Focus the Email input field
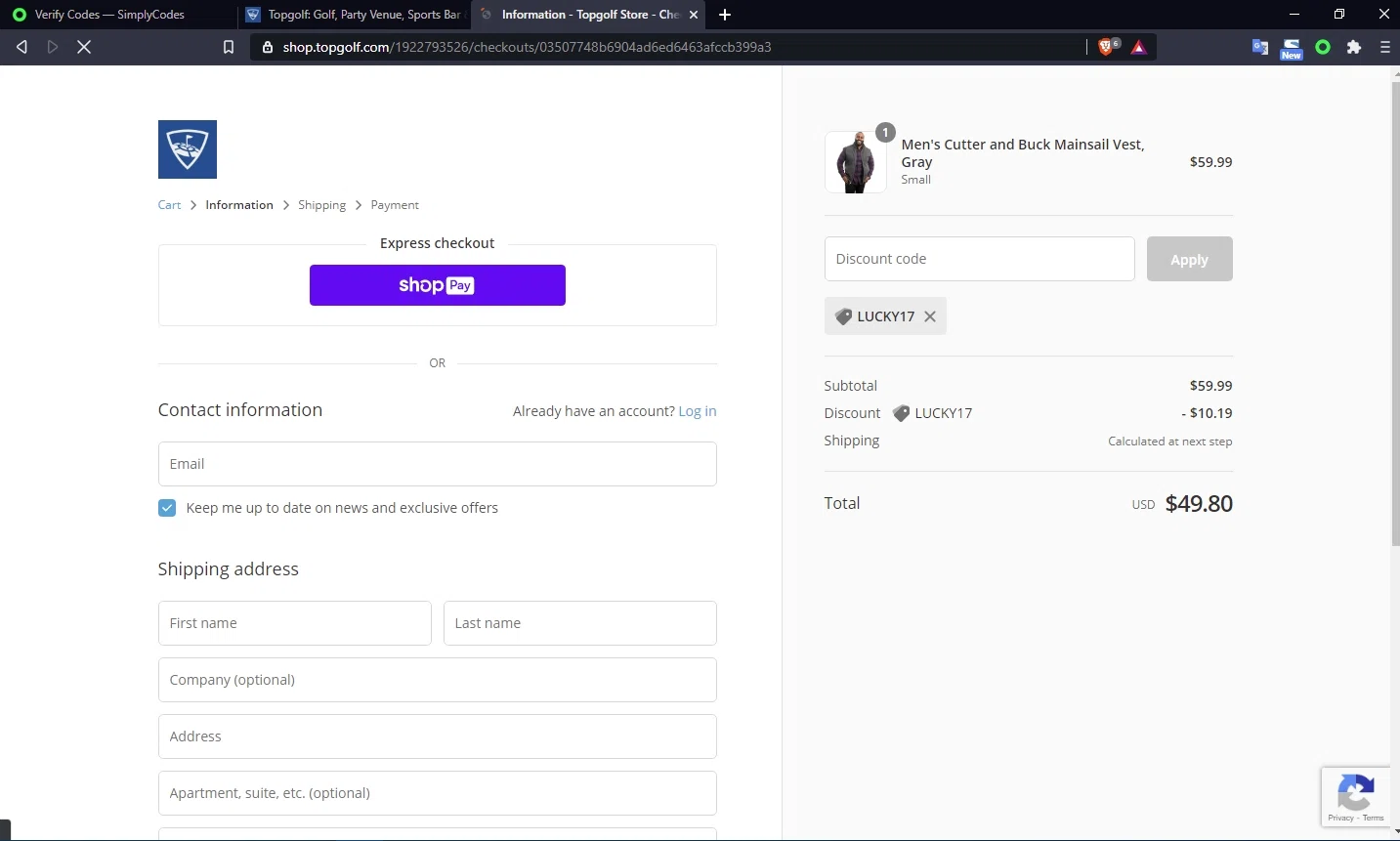 (438, 464)
